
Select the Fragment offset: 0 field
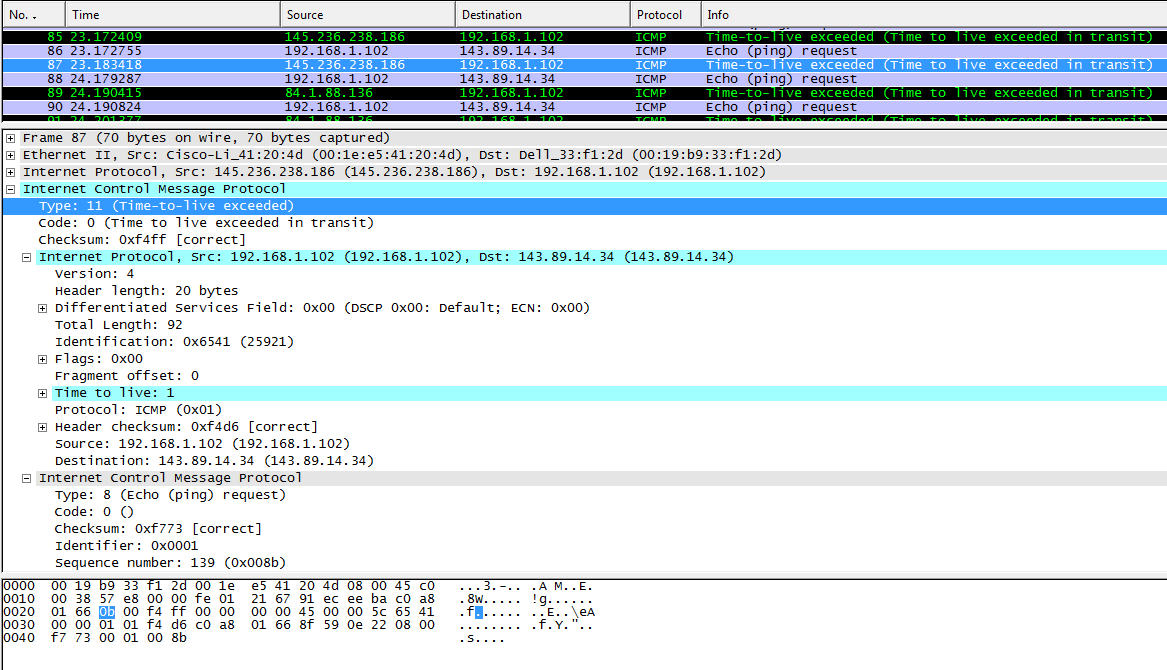pyautogui.click(x=127, y=376)
